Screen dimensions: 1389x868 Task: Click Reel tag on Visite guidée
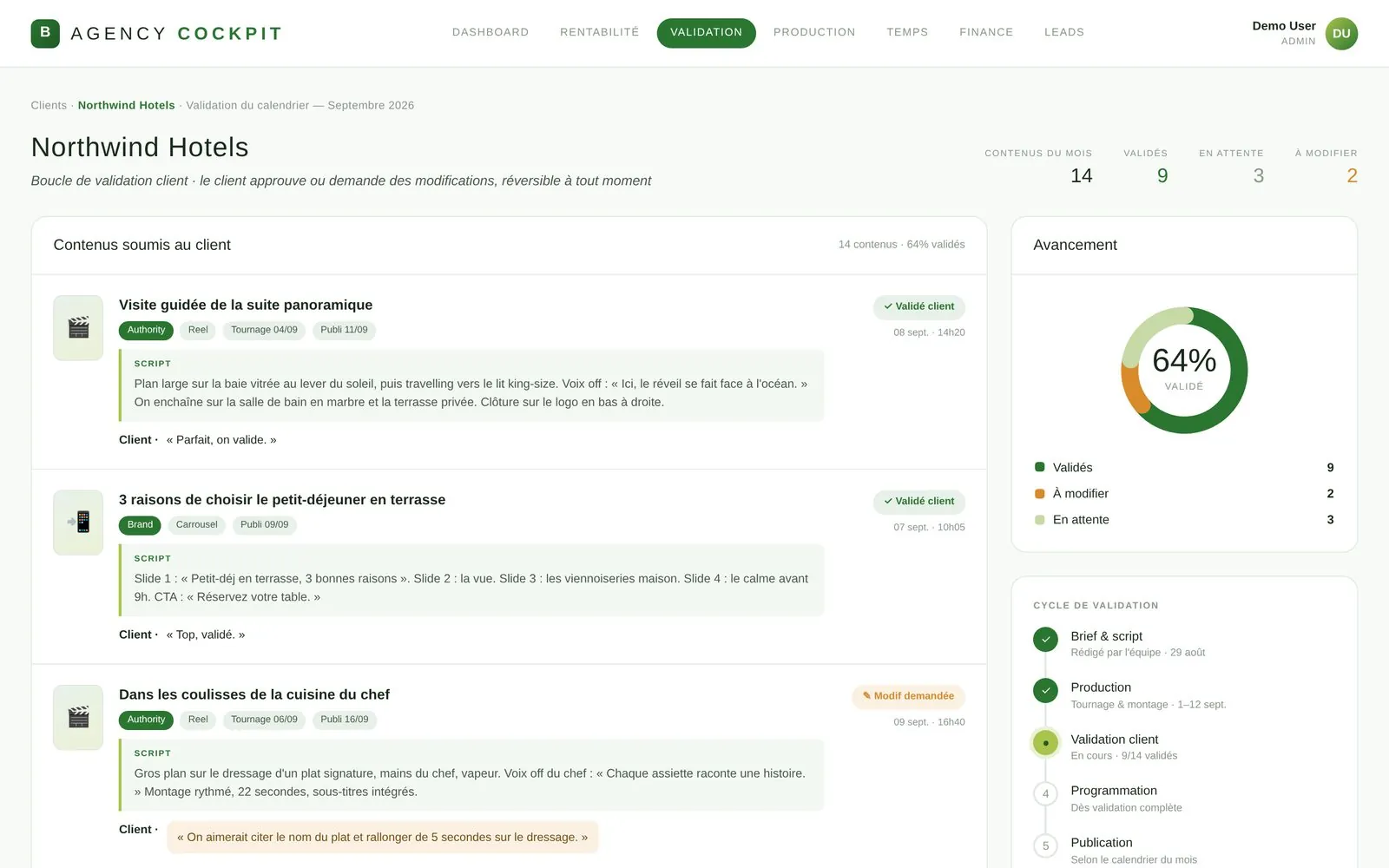point(198,330)
